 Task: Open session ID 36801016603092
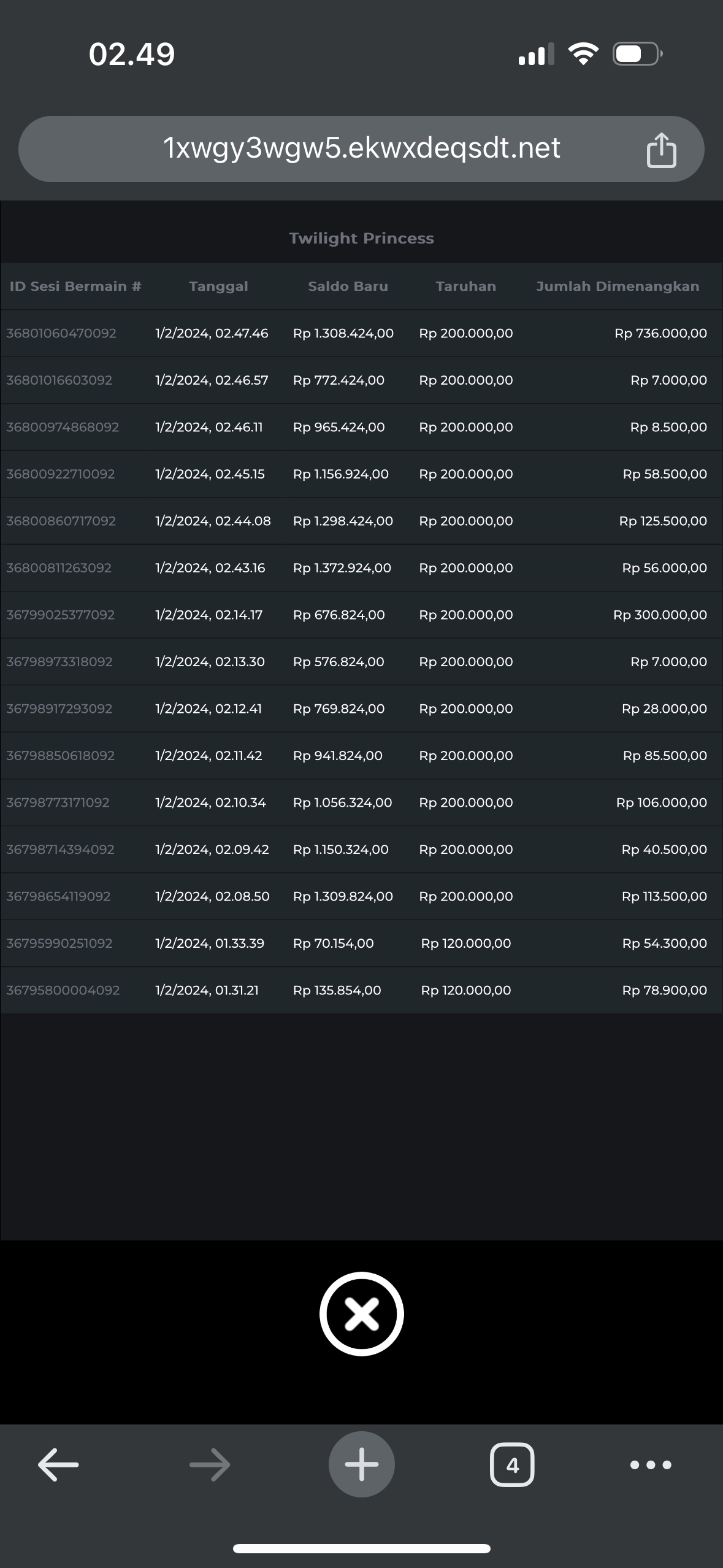(59, 380)
